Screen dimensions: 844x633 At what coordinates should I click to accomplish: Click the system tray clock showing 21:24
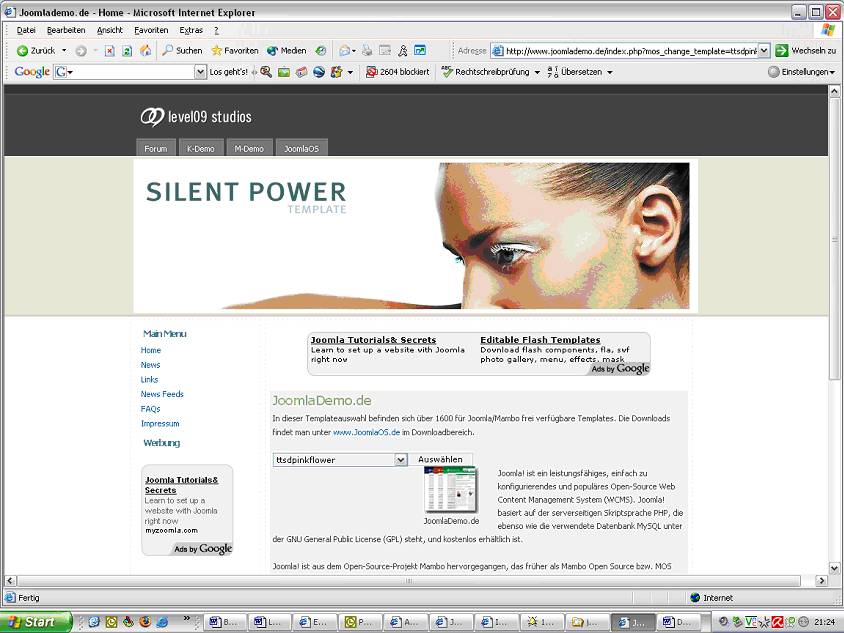coord(825,622)
